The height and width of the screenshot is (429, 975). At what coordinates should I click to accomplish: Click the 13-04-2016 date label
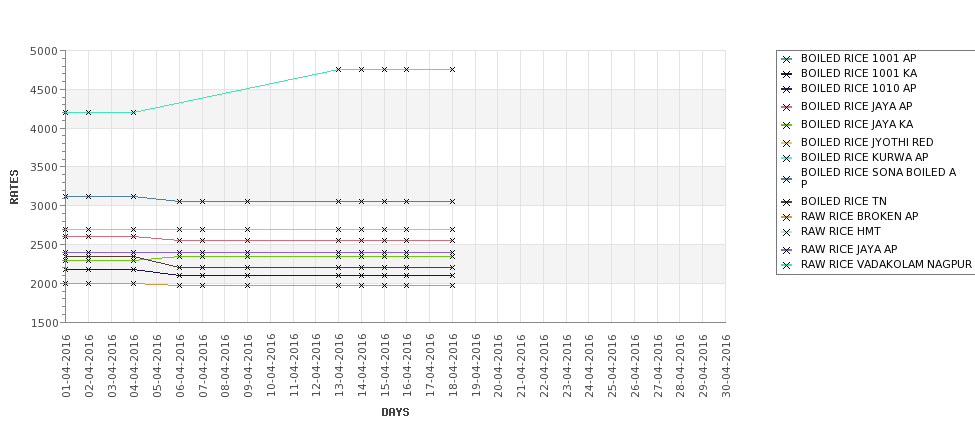[338, 366]
